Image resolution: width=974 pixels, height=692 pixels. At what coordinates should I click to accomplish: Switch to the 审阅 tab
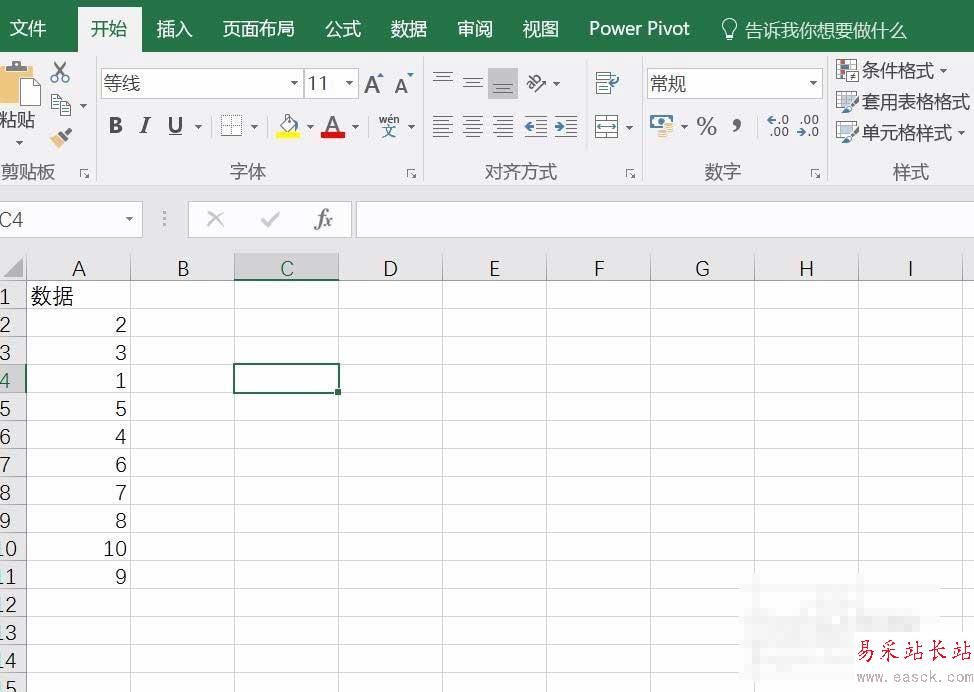click(x=475, y=29)
